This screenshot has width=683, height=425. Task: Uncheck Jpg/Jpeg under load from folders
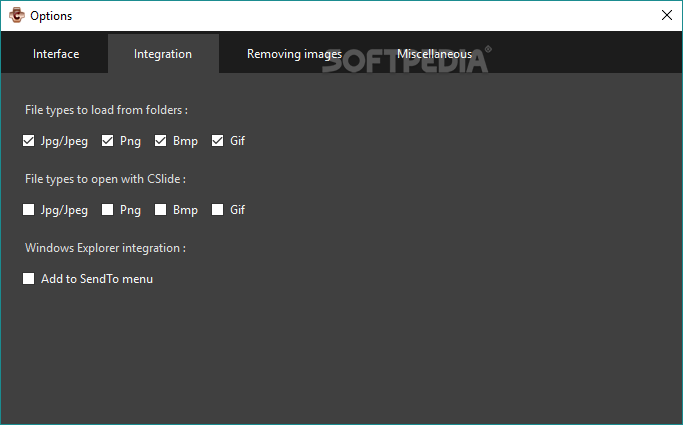(x=28, y=141)
